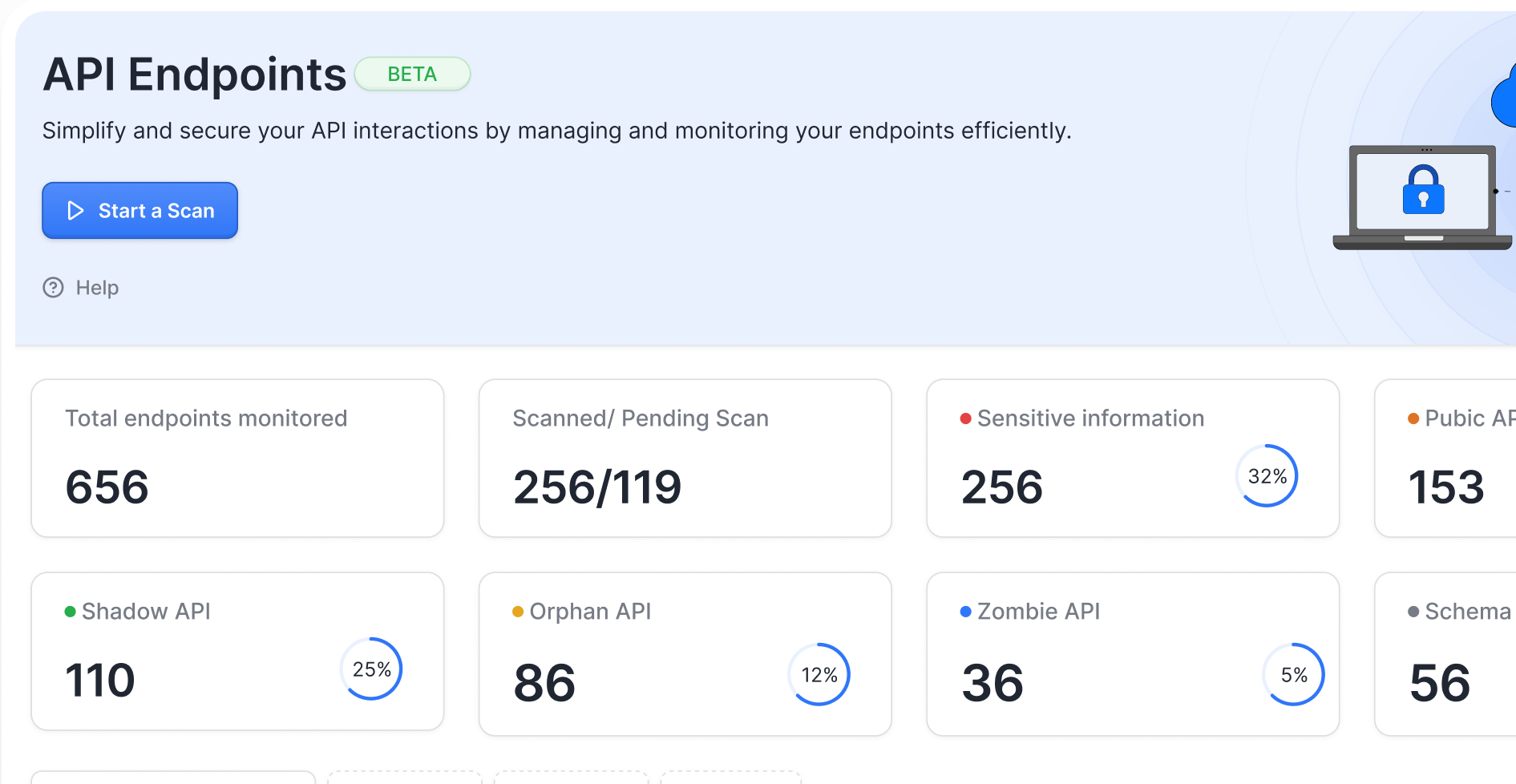
Task: Toggle the Shadow API card selection
Action: [x=237, y=652]
